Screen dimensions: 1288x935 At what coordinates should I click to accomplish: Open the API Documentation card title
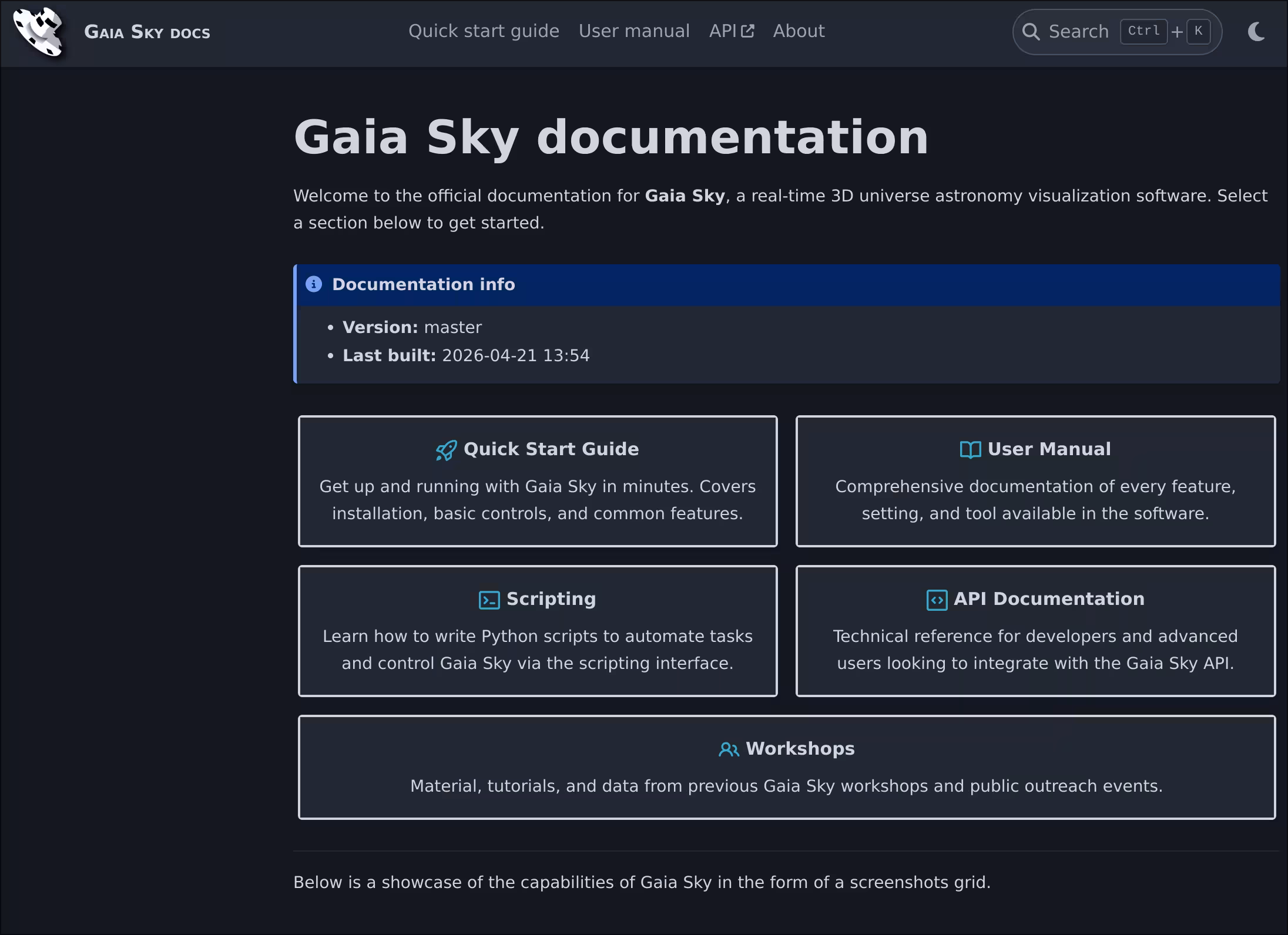click(1049, 598)
